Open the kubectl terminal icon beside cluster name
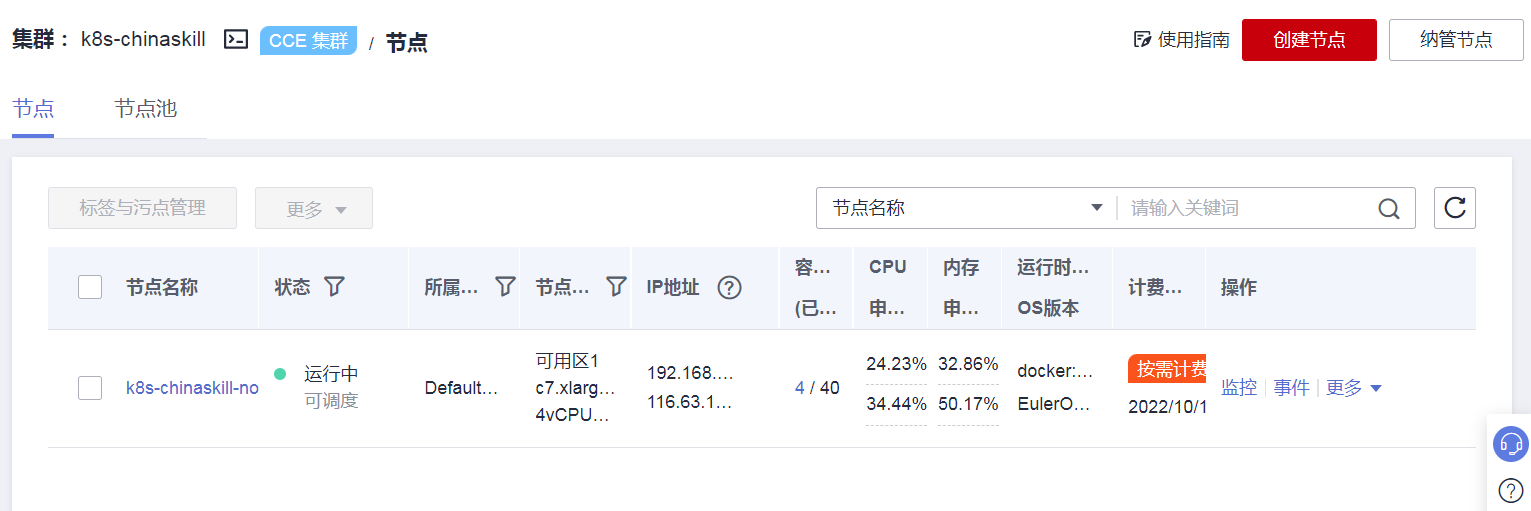The width and height of the screenshot is (1531, 511). (235, 40)
